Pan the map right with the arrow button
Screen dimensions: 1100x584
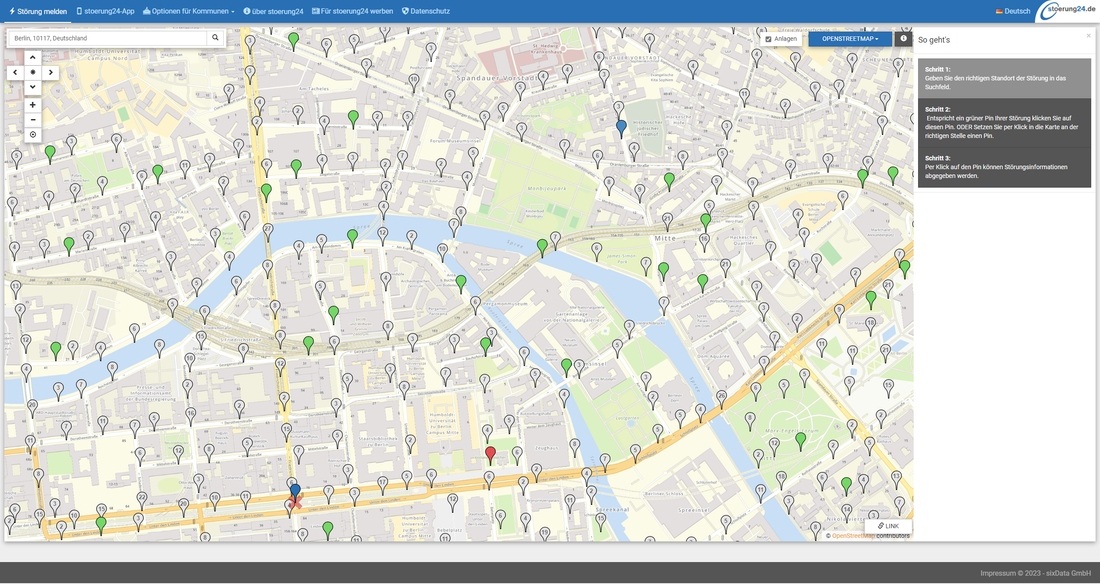point(51,72)
